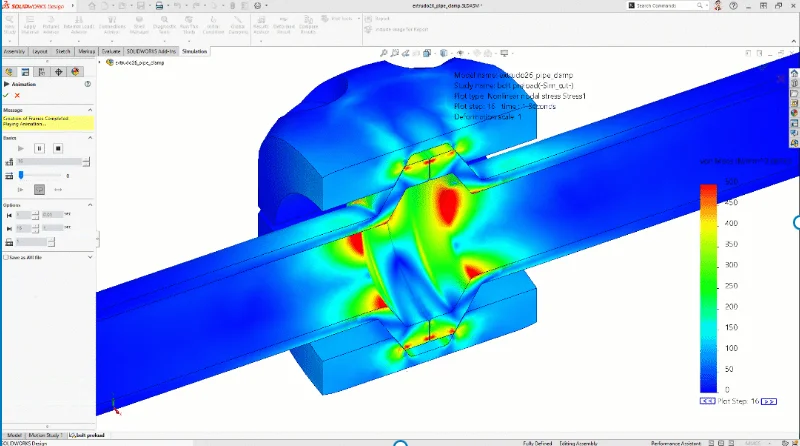The height and width of the screenshot is (446, 800).
Task: Click the Display Style cube icon
Action: (444, 53)
